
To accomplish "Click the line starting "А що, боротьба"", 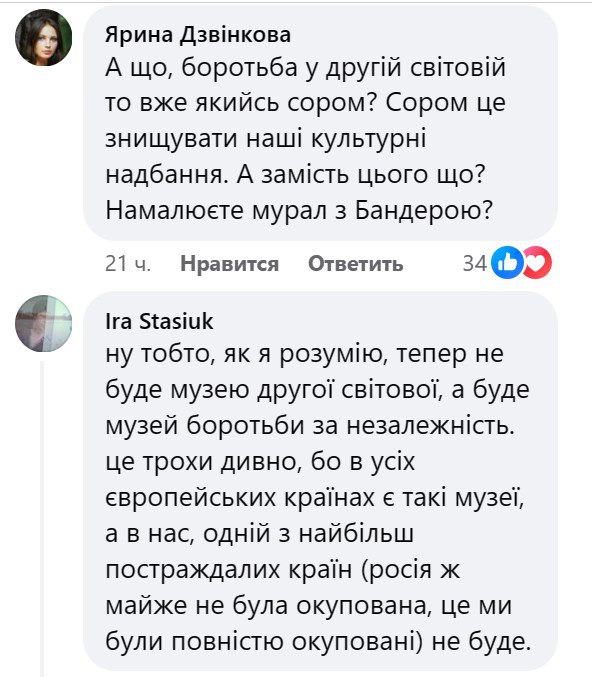I will (x=305, y=68).
